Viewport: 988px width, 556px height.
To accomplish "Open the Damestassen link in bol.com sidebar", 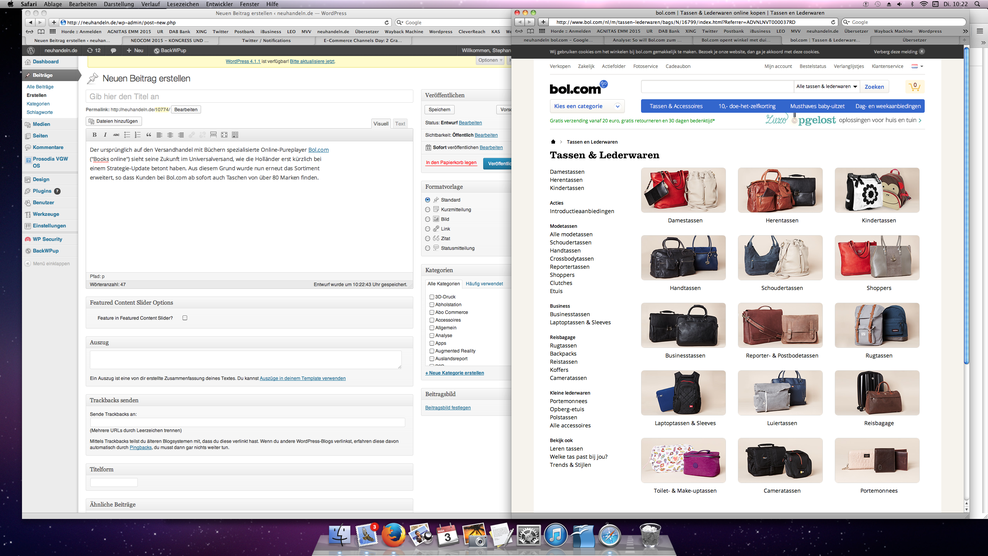I will click(x=566, y=171).
